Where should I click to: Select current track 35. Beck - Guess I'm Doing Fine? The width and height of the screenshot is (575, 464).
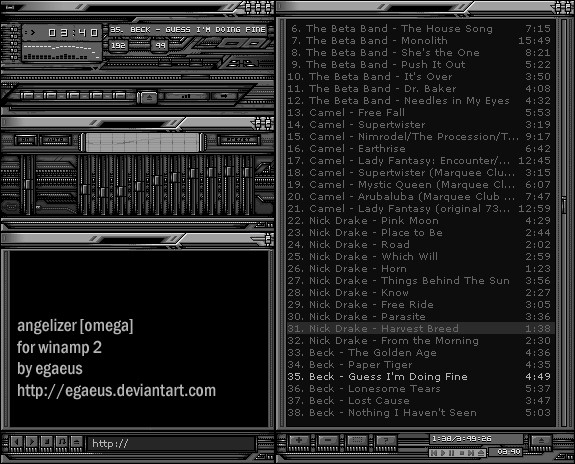pyautogui.click(x=420, y=377)
